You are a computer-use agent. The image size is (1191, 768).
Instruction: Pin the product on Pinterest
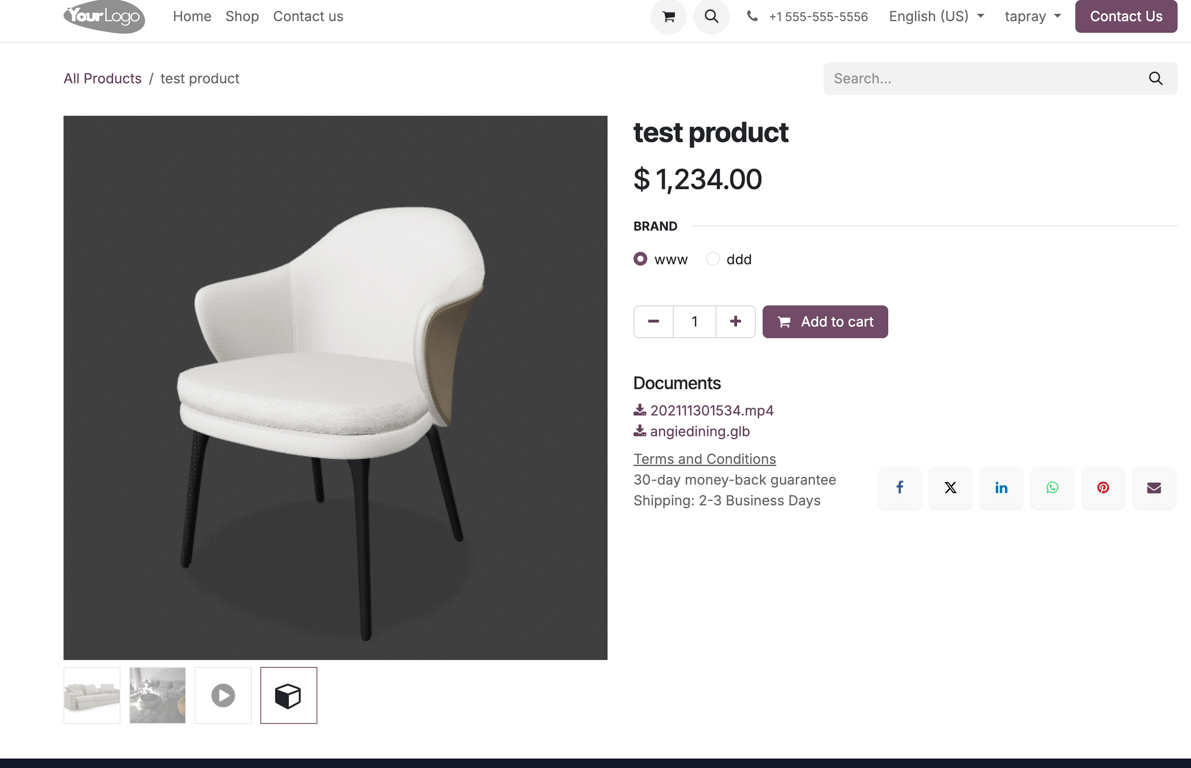(x=1103, y=488)
